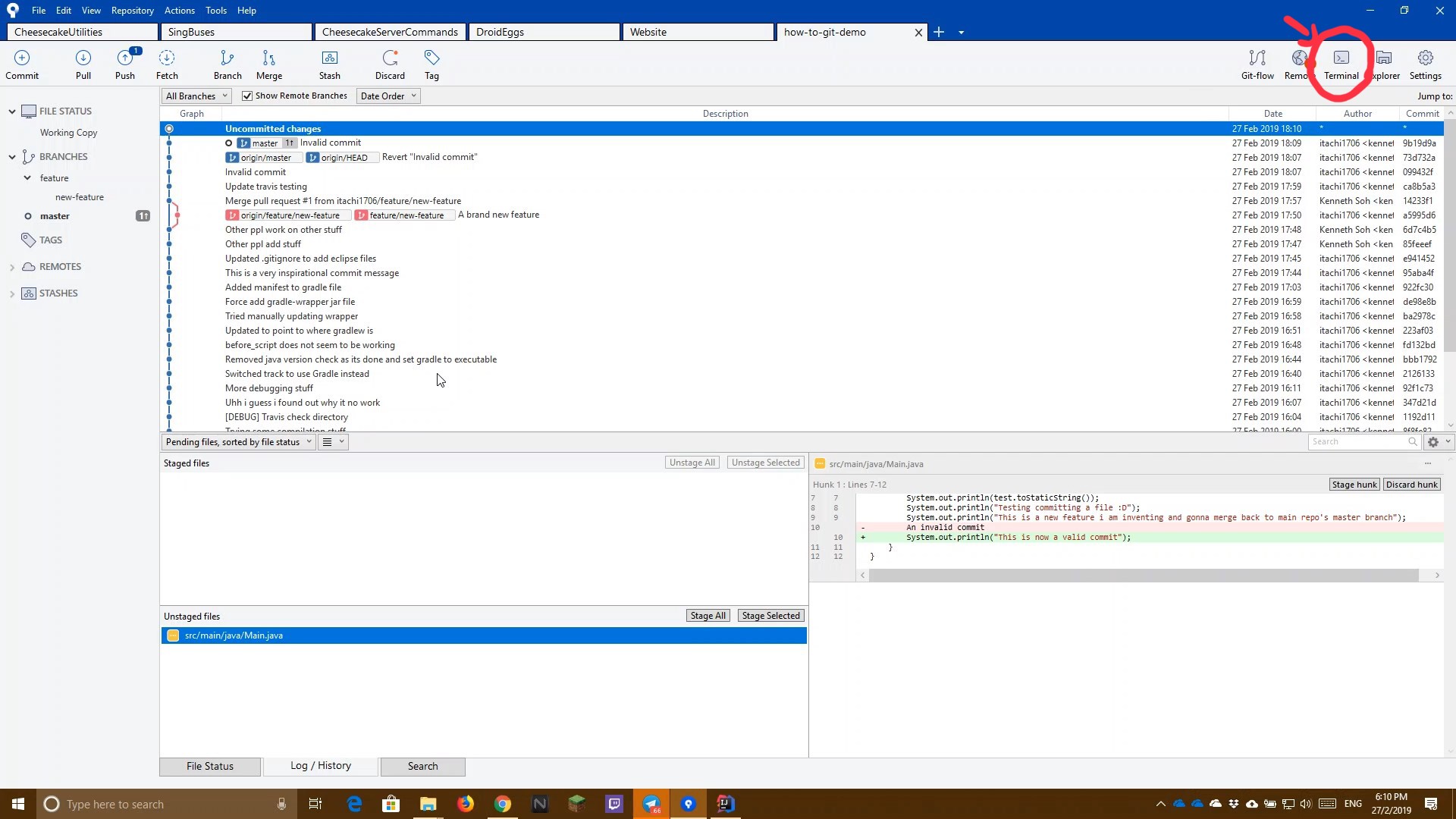The image size is (1456, 819).
Task: Open Git-flow actions
Action: pos(1256,64)
